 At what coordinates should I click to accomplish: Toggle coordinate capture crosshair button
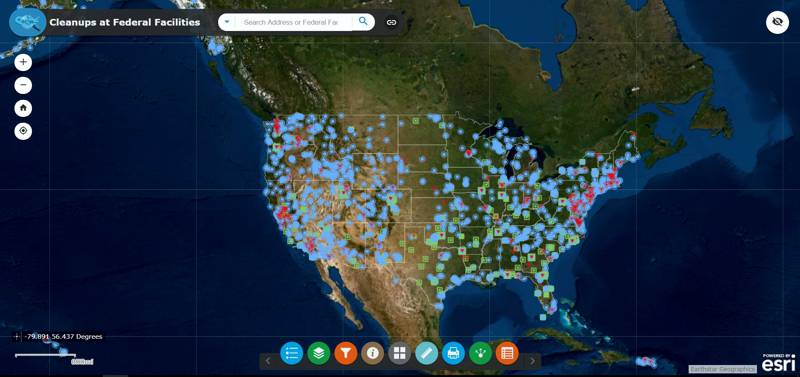tap(16, 337)
